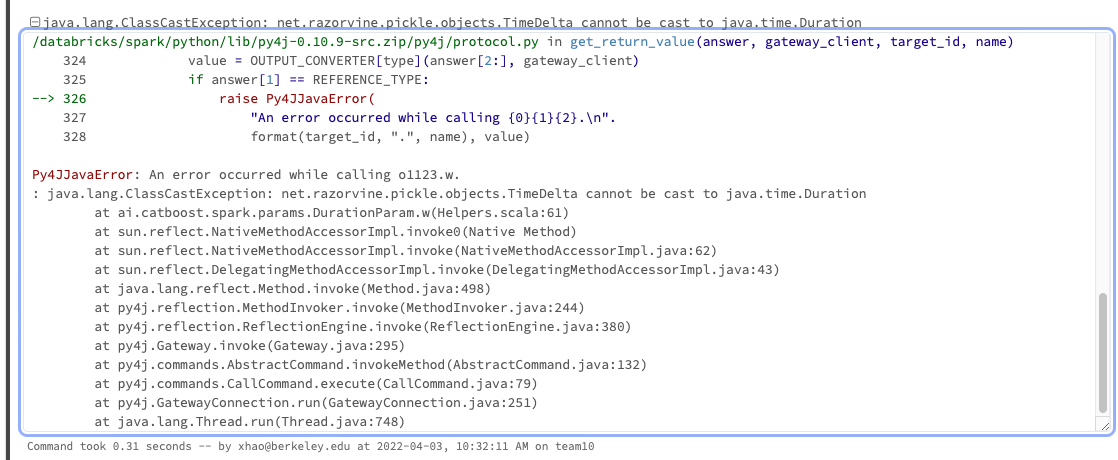Image resolution: width=1118 pixels, height=460 pixels.
Task: Click line 325 REFERENCE_TYPE condition
Action: 245,80
